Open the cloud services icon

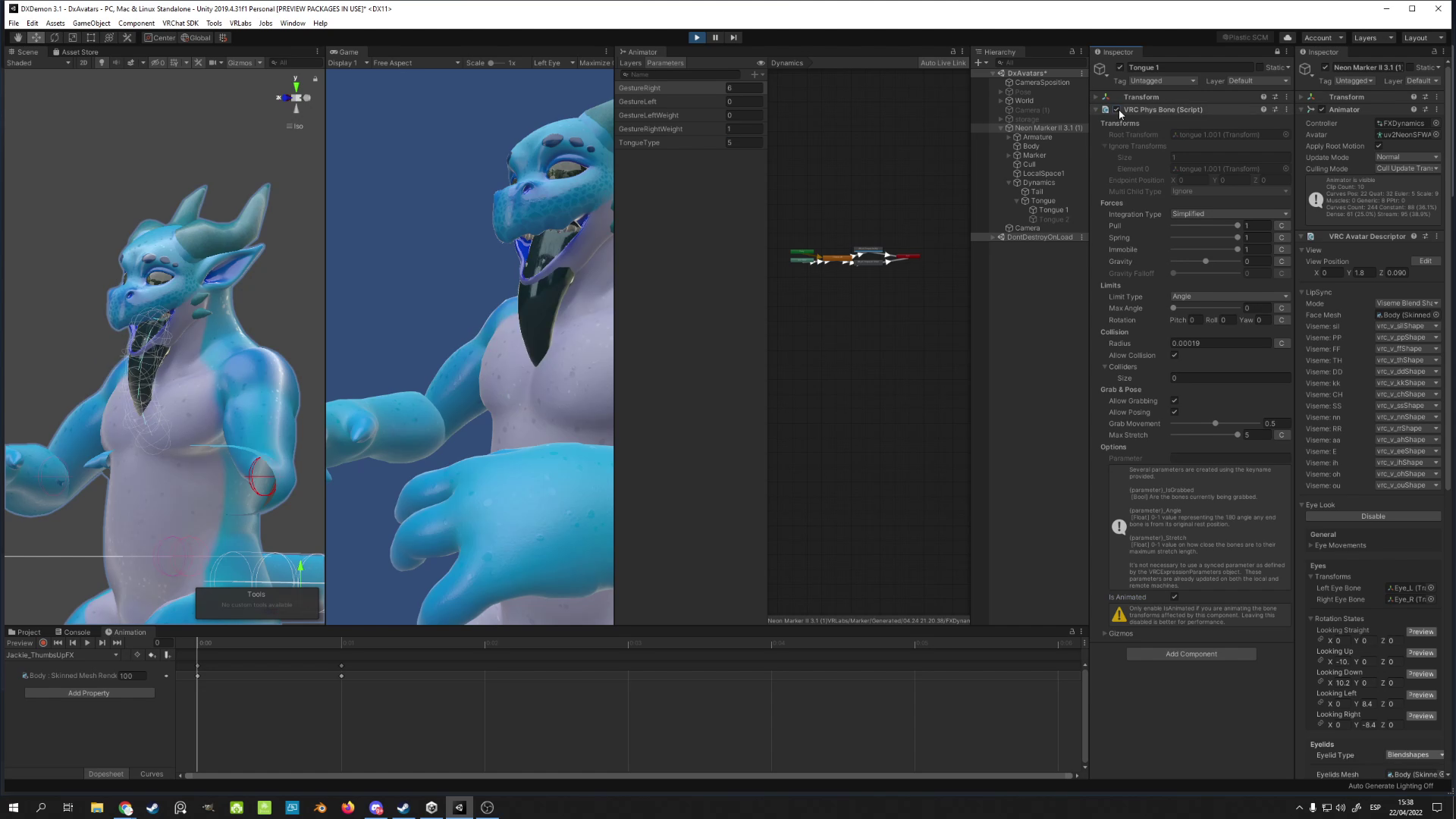tap(1287, 37)
